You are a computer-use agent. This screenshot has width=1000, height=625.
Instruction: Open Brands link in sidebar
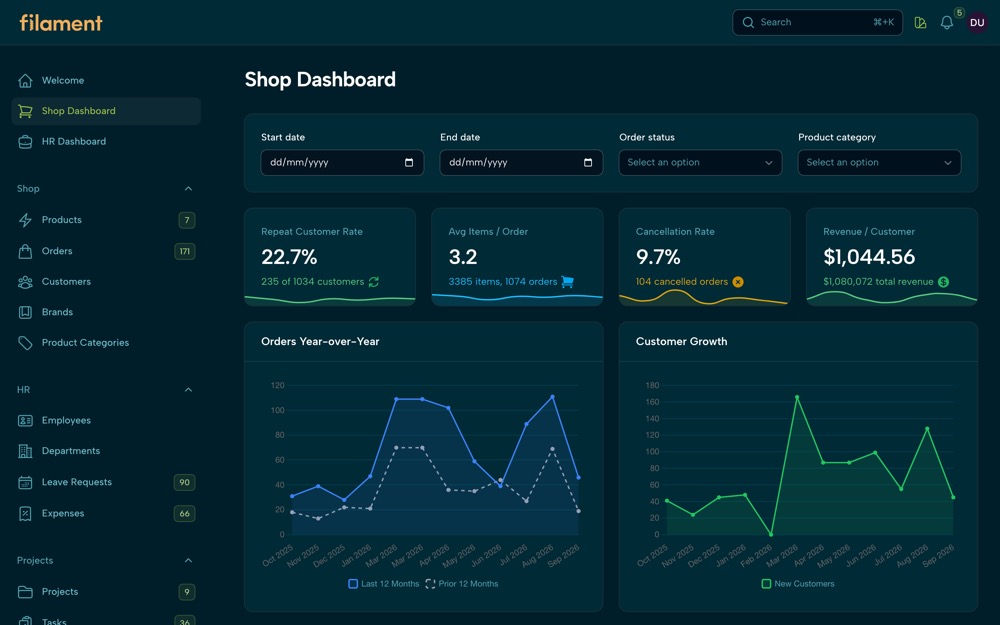(106, 312)
